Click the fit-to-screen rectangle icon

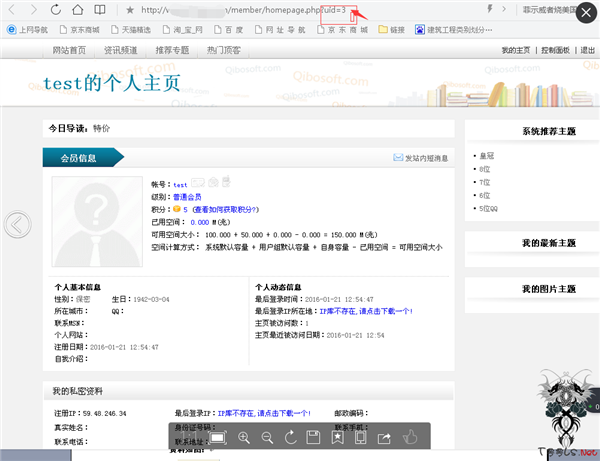pyautogui.click(x=218, y=438)
